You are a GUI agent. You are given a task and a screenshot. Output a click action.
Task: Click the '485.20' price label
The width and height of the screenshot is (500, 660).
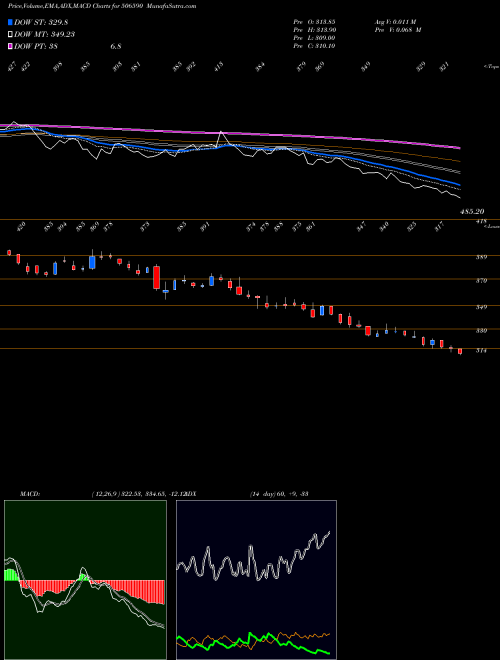472,212
